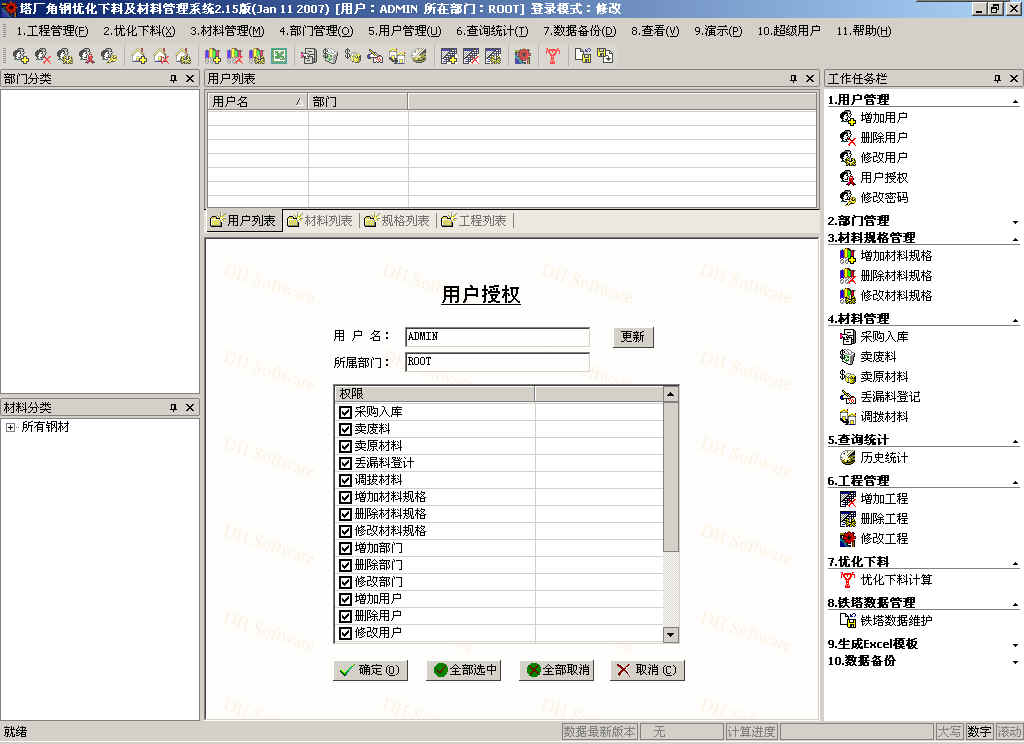Viewport: 1024px width, 744px height.
Task: Click the 全部取消 button
Action: (556, 670)
